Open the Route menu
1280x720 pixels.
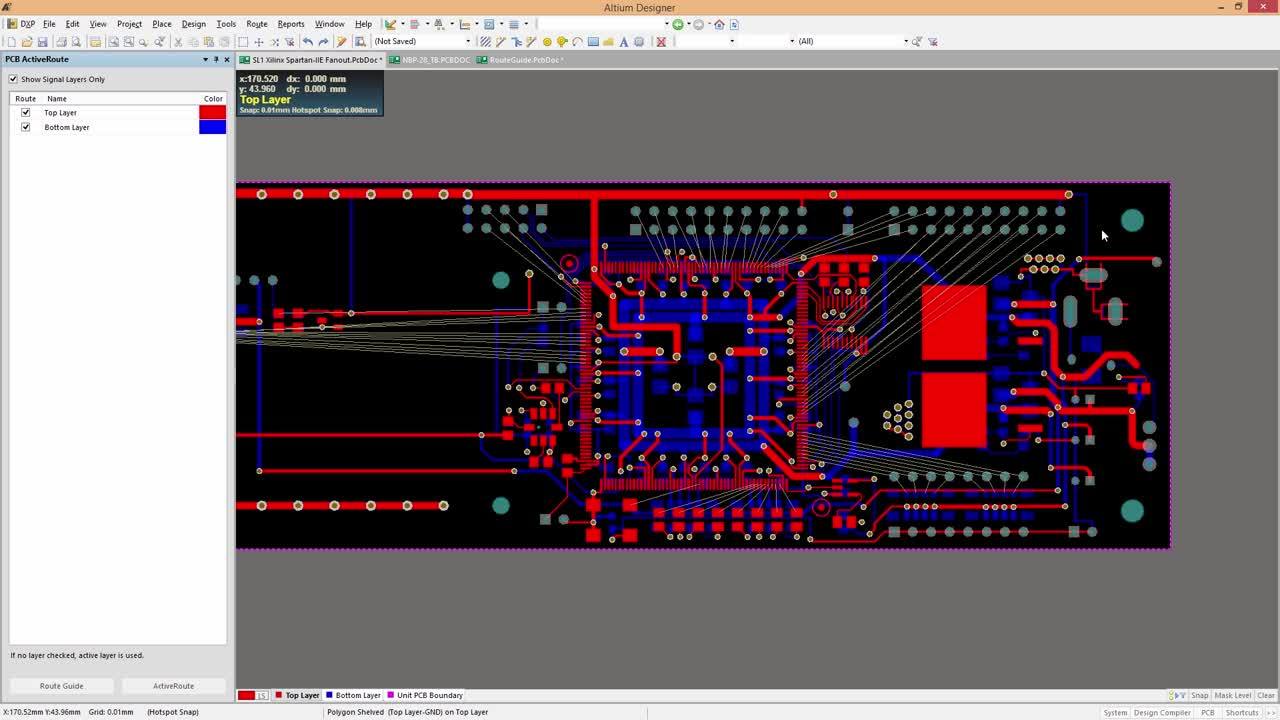click(x=256, y=24)
